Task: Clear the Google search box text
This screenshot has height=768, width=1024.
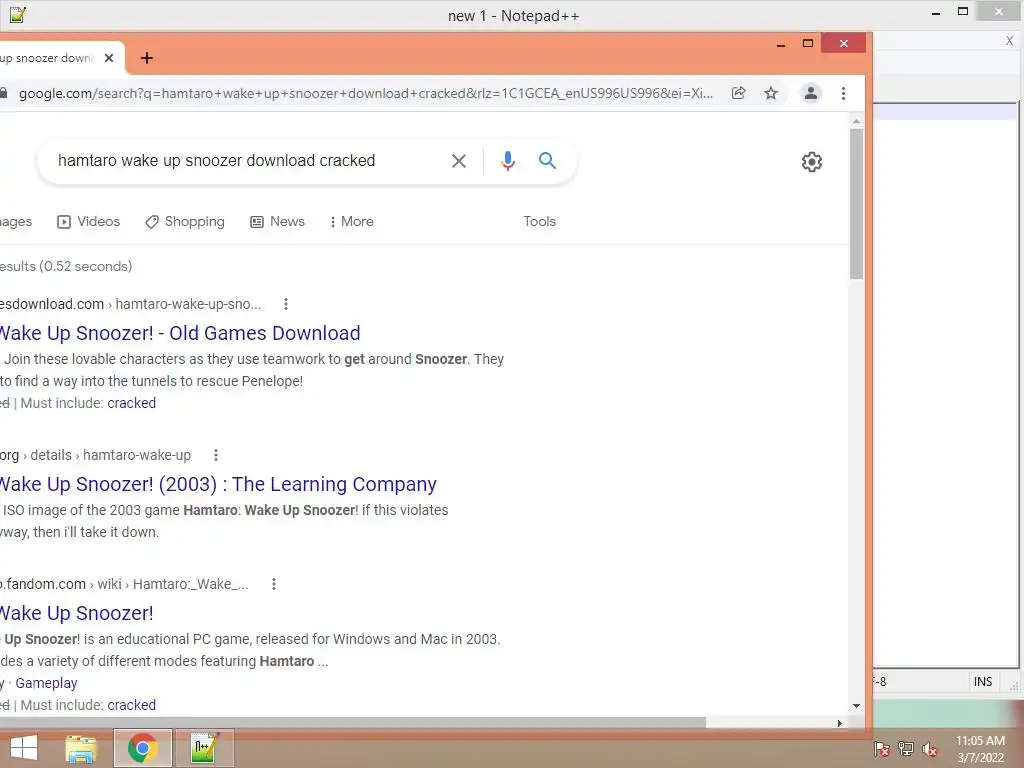Action: click(x=459, y=161)
